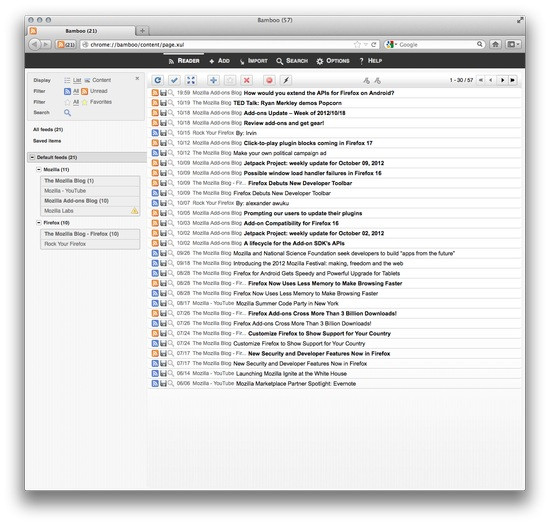Click the red X delete toolbar icon
This screenshot has height=525, width=550.
click(x=247, y=80)
